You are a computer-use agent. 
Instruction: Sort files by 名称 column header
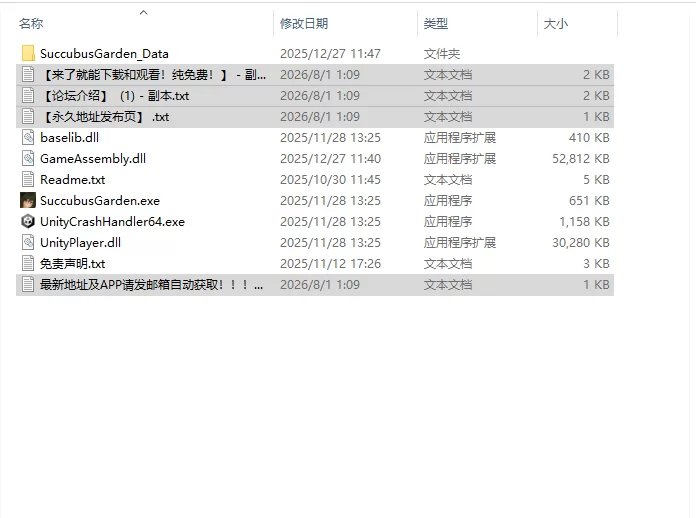31,24
